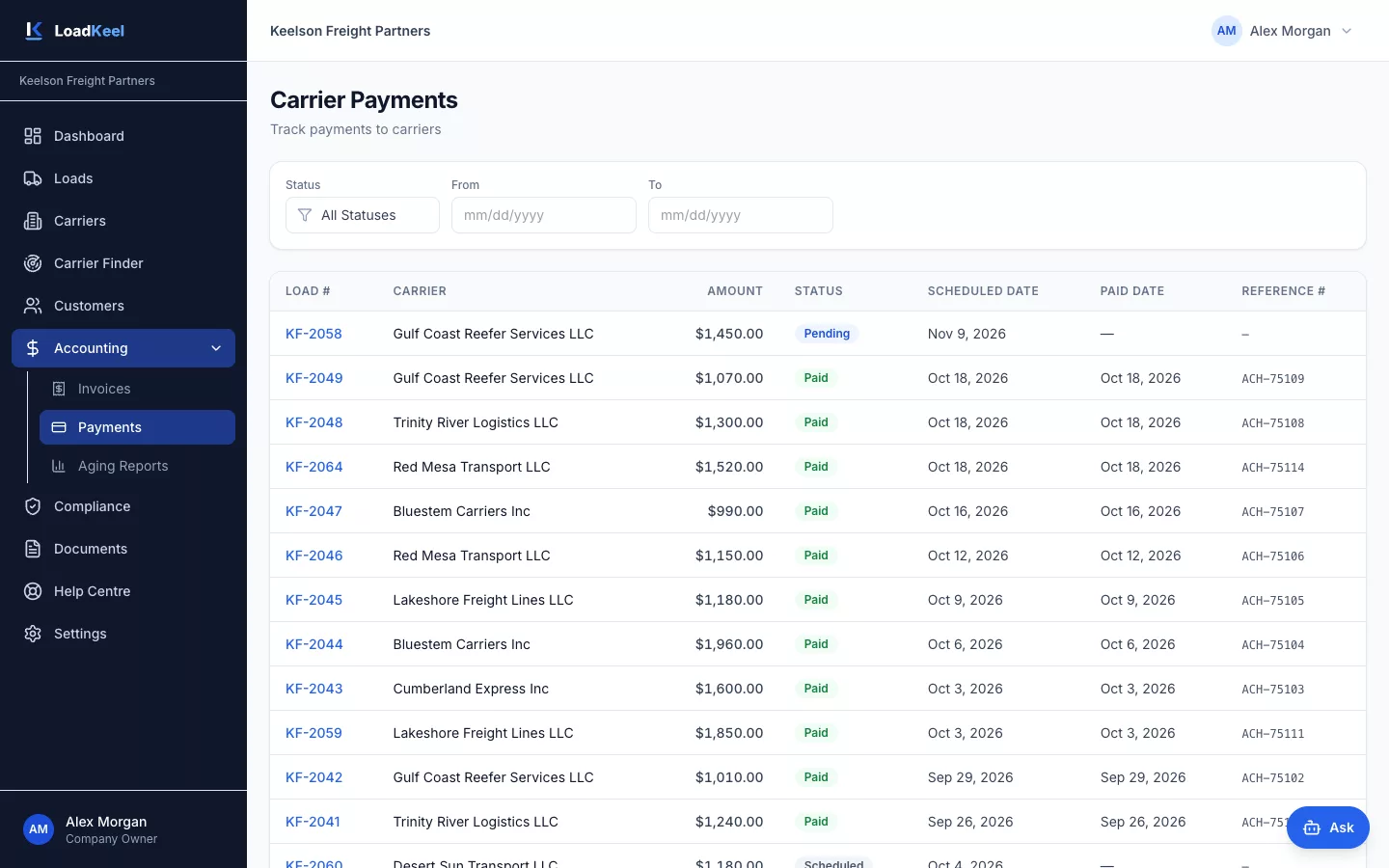Click the $1,960.00 amount cell
This screenshot has width=1389, height=868.
pos(729,644)
